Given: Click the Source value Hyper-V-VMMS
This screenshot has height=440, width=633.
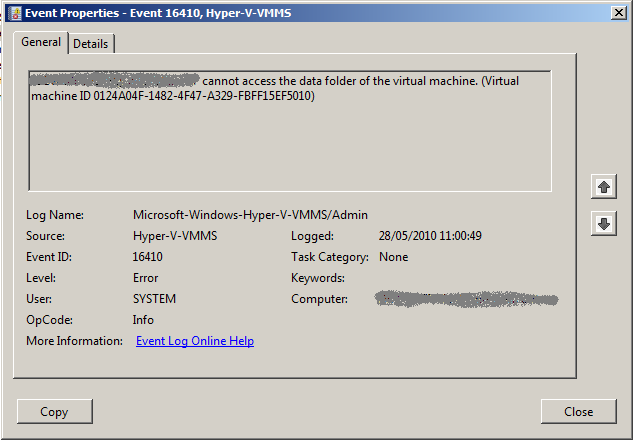Looking at the screenshot, I should pyautogui.click(x=175, y=236).
